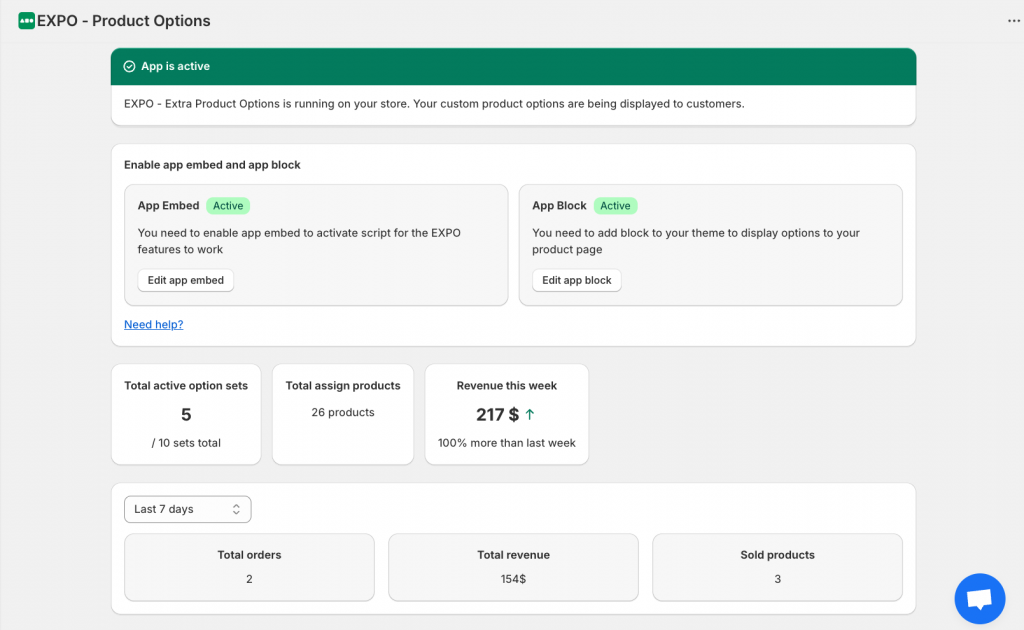Select the Total active option sets card
1024x630 pixels.
click(186, 414)
